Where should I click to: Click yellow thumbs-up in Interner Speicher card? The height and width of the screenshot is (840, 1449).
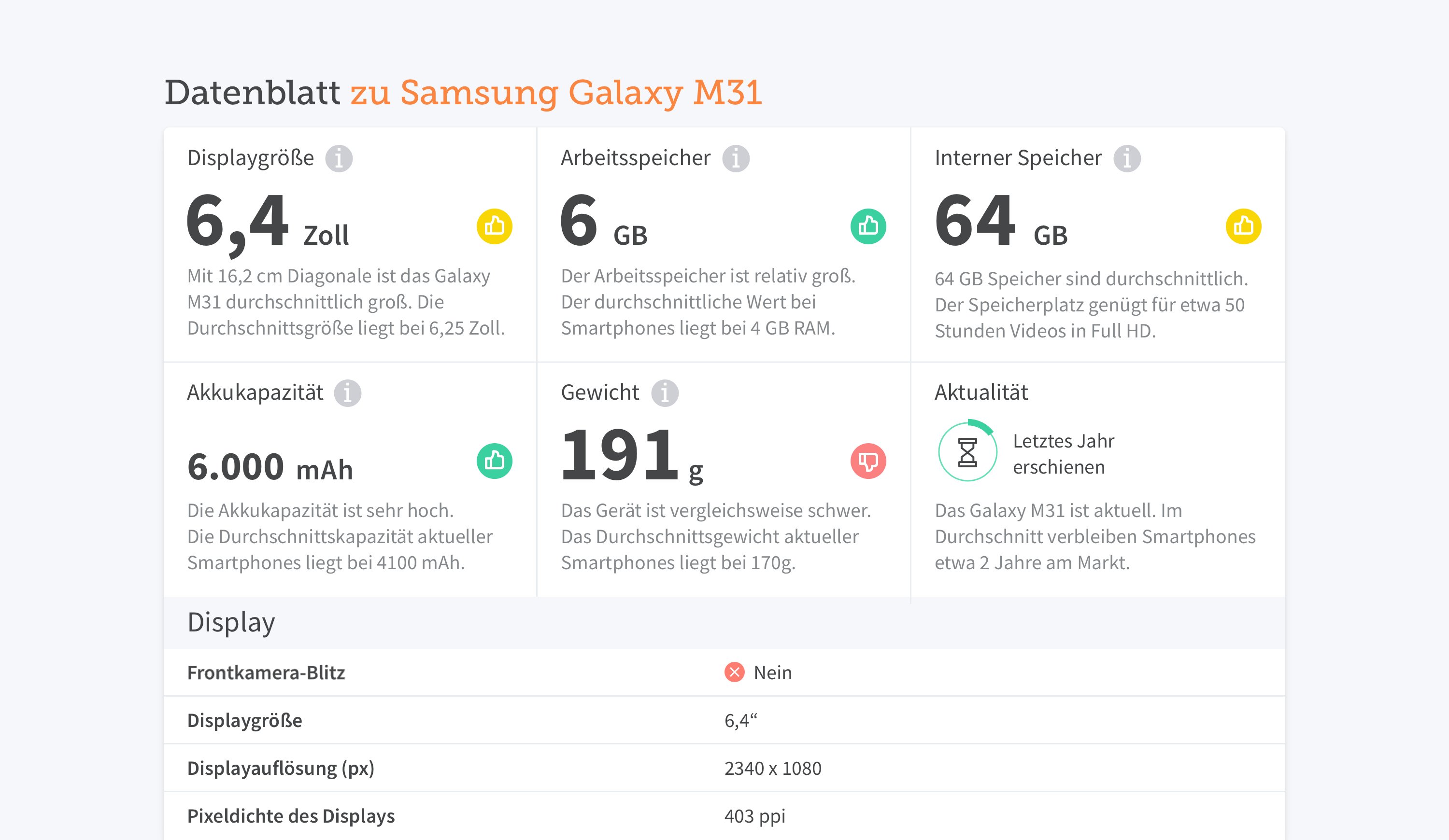coord(1243,226)
